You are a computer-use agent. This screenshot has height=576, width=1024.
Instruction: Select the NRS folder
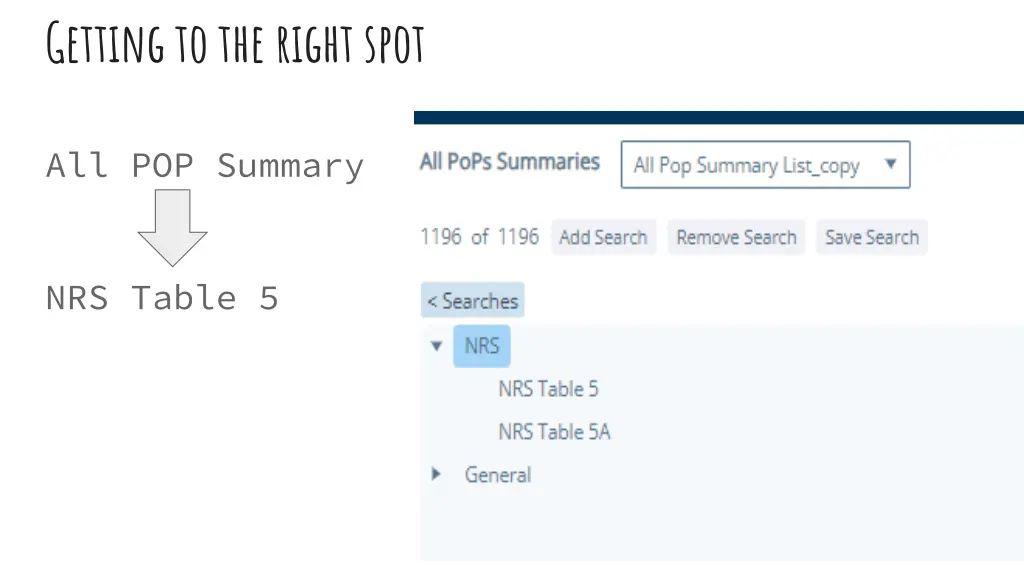(482, 345)
